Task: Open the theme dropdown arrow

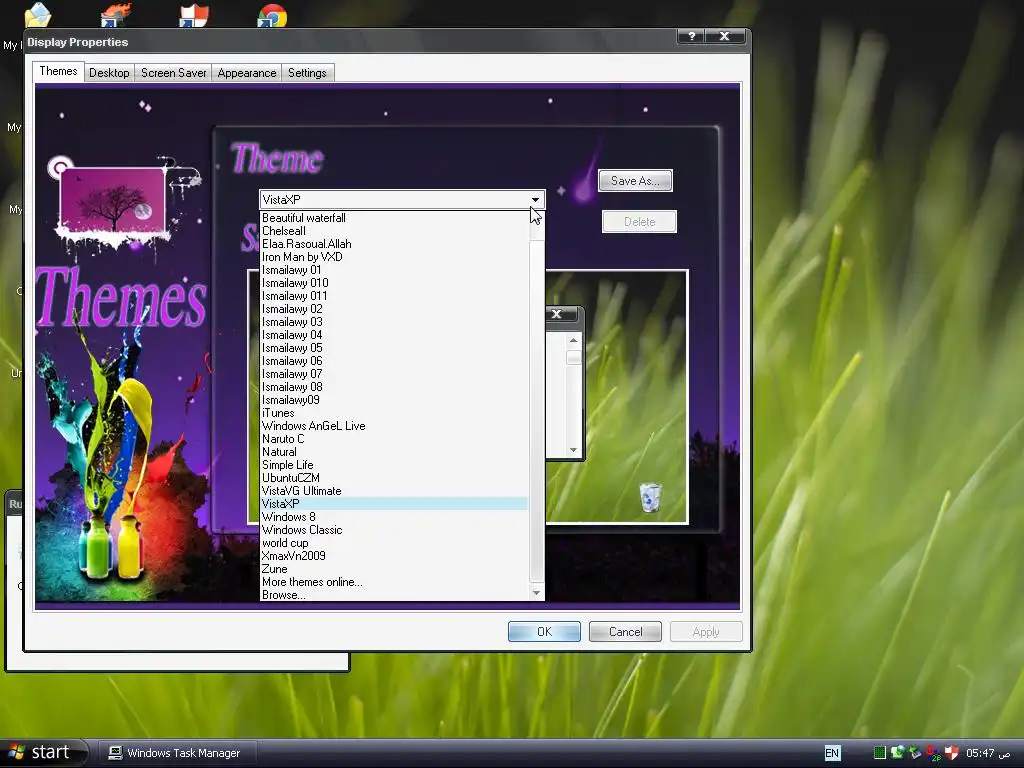Action: 535,200
